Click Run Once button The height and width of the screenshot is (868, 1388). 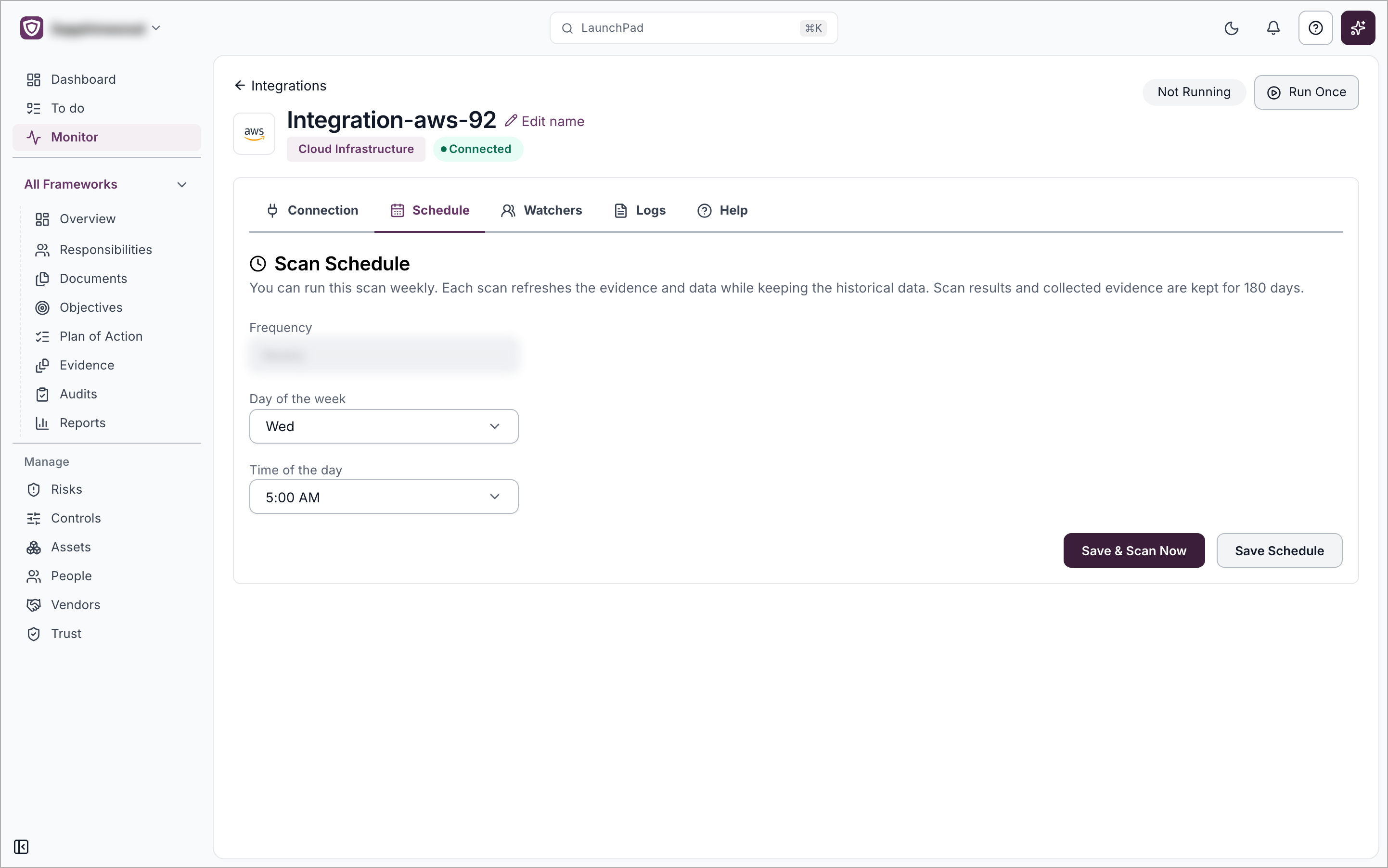(x=1306, y=92)
